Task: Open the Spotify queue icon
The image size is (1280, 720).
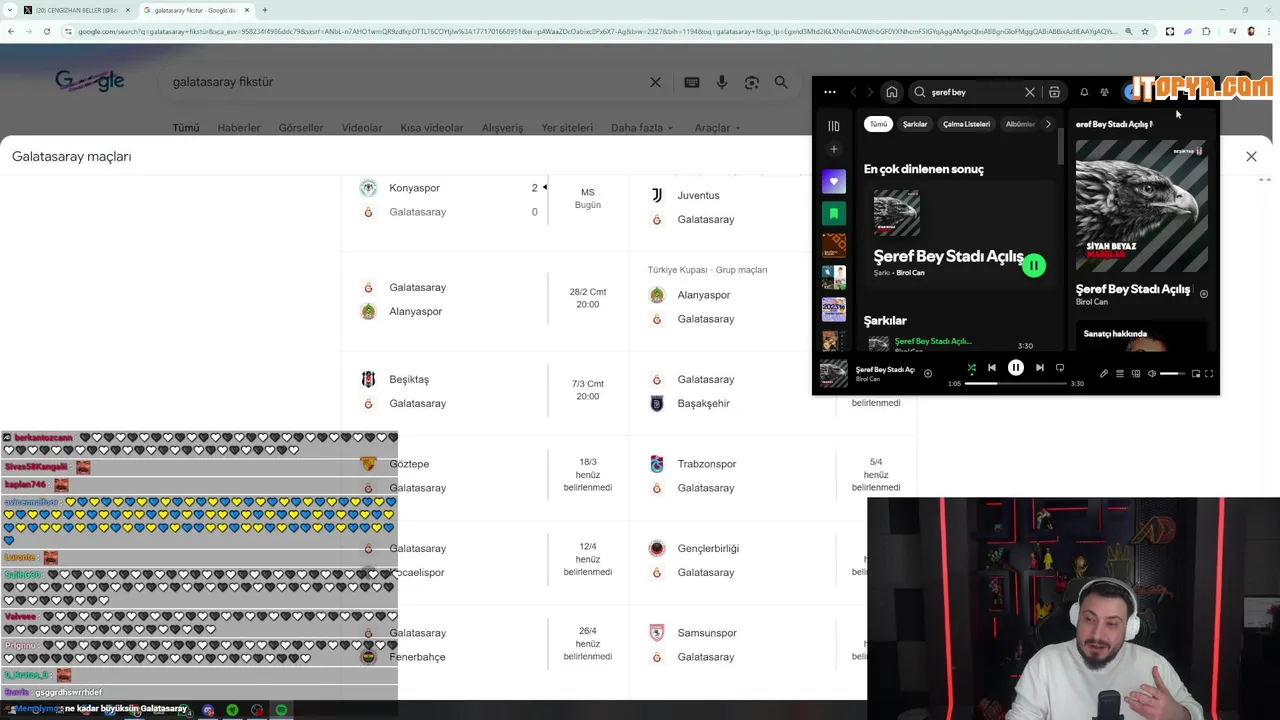Action: pyautogui.click(x=1120, y=374)
